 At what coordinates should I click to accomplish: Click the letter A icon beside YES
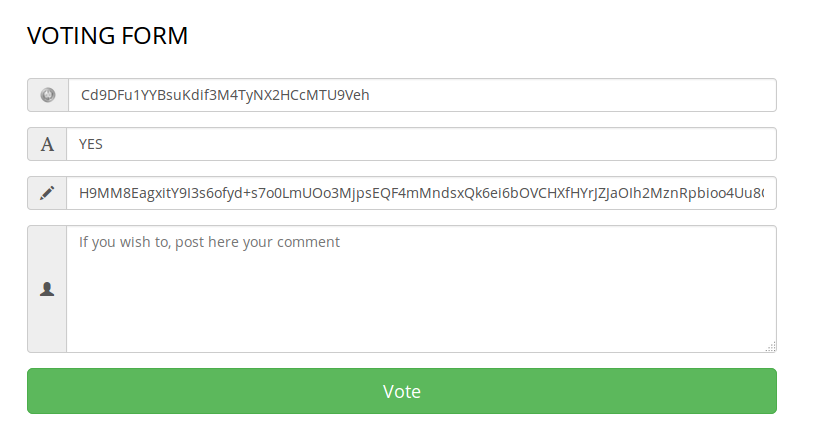pyautogui.click(x=47, y=144)
